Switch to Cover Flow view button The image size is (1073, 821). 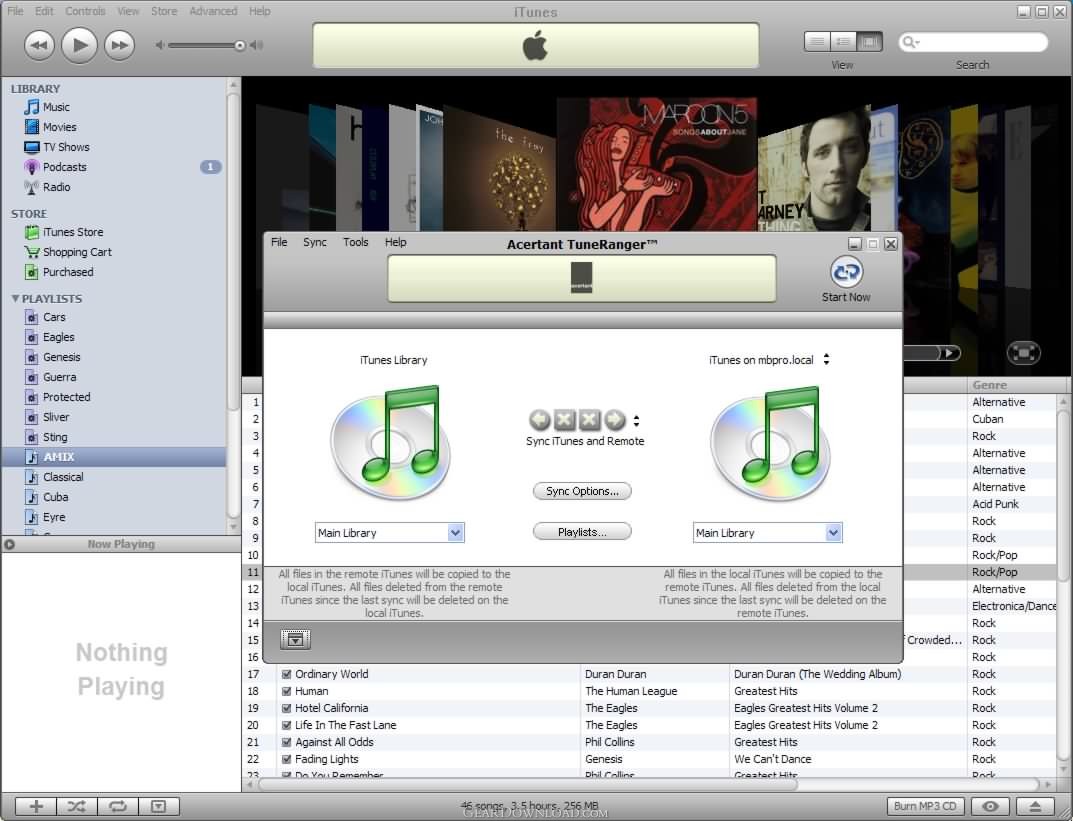coord(869,42)
